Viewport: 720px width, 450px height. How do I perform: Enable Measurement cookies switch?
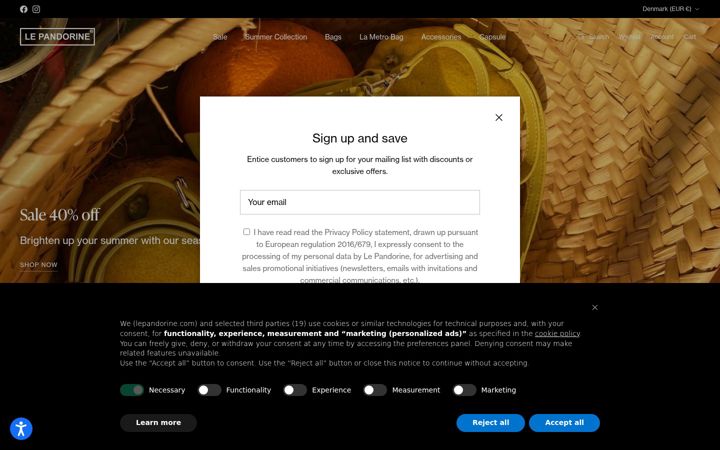375,390
